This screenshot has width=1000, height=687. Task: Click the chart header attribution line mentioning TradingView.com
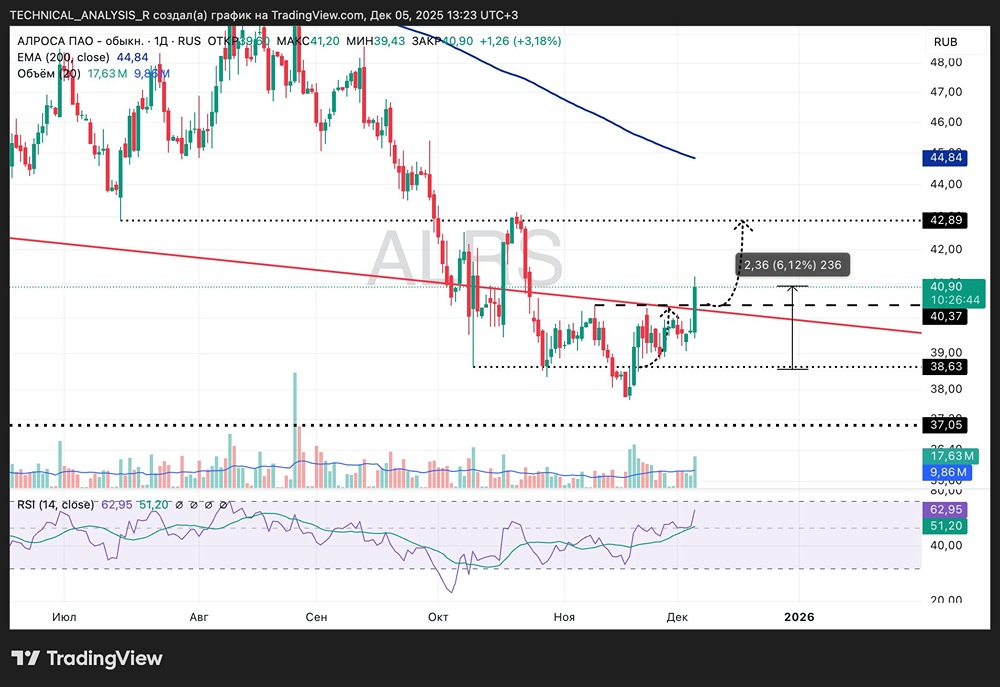pos(263,15)
